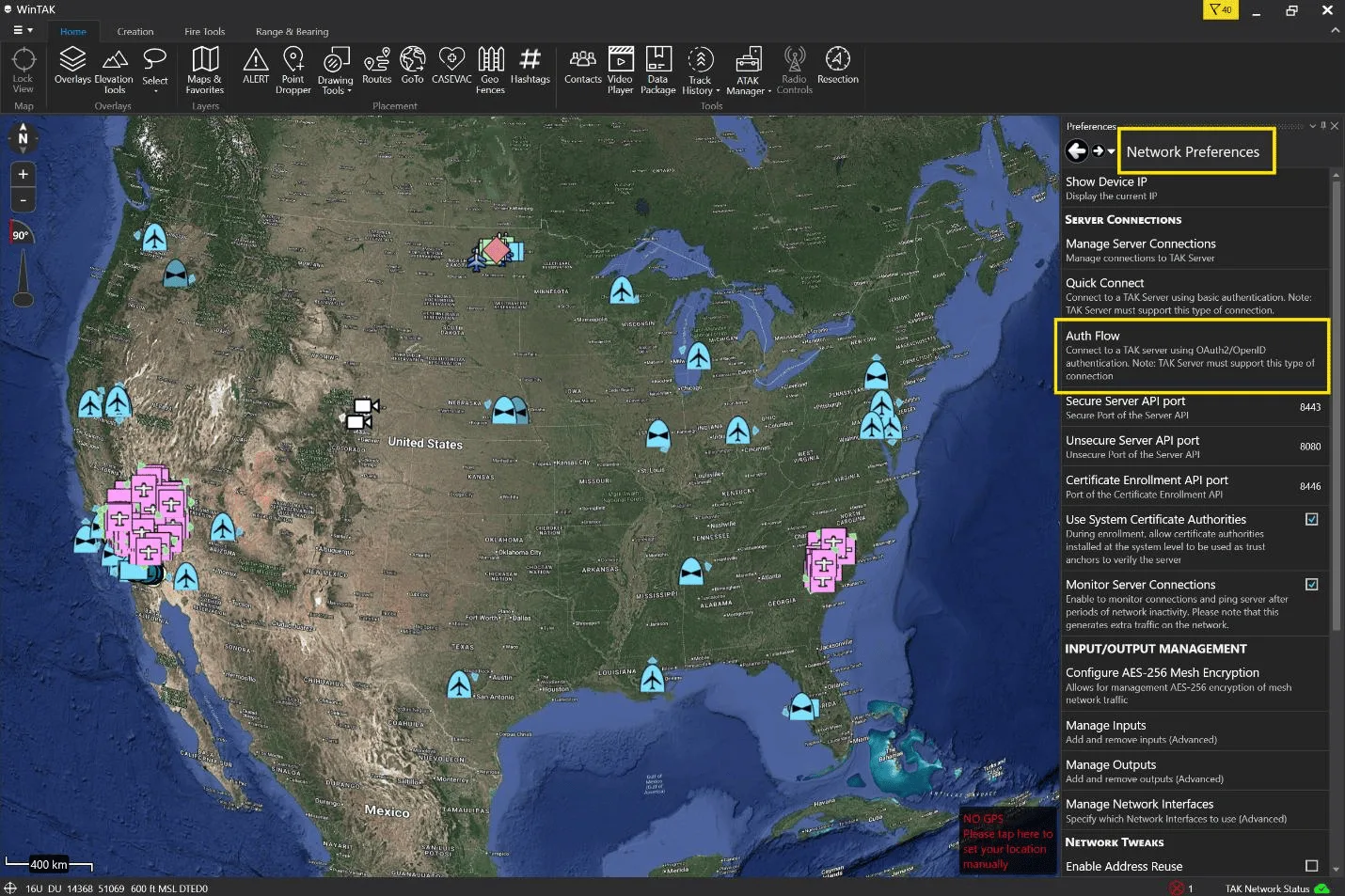Click the north compass arrow on map
The width and height of the screenshot is (1345, 896).
(23, 138)
